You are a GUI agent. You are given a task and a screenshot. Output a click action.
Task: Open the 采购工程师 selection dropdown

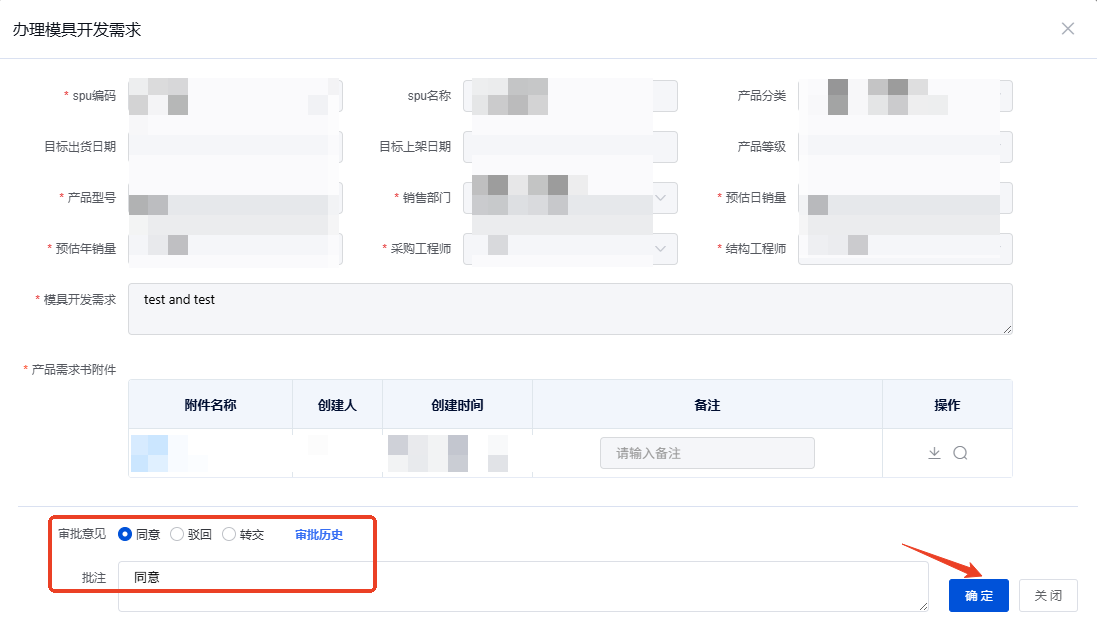click(660, 248)
